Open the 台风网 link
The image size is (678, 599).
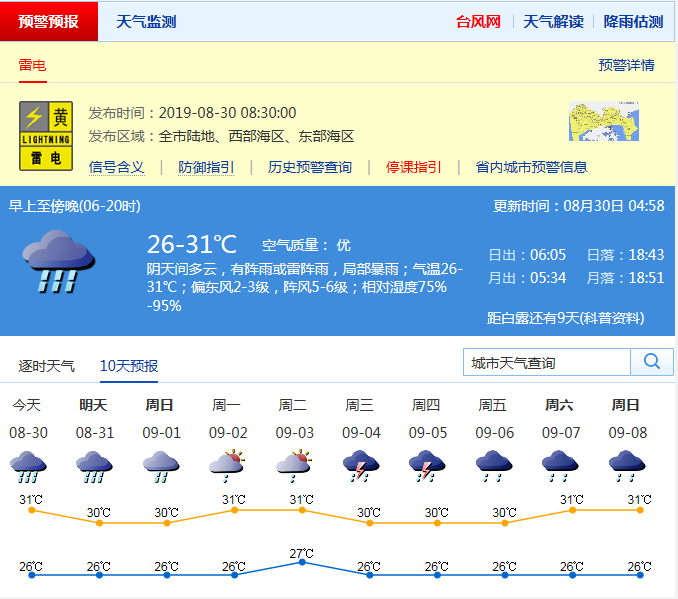478,21
